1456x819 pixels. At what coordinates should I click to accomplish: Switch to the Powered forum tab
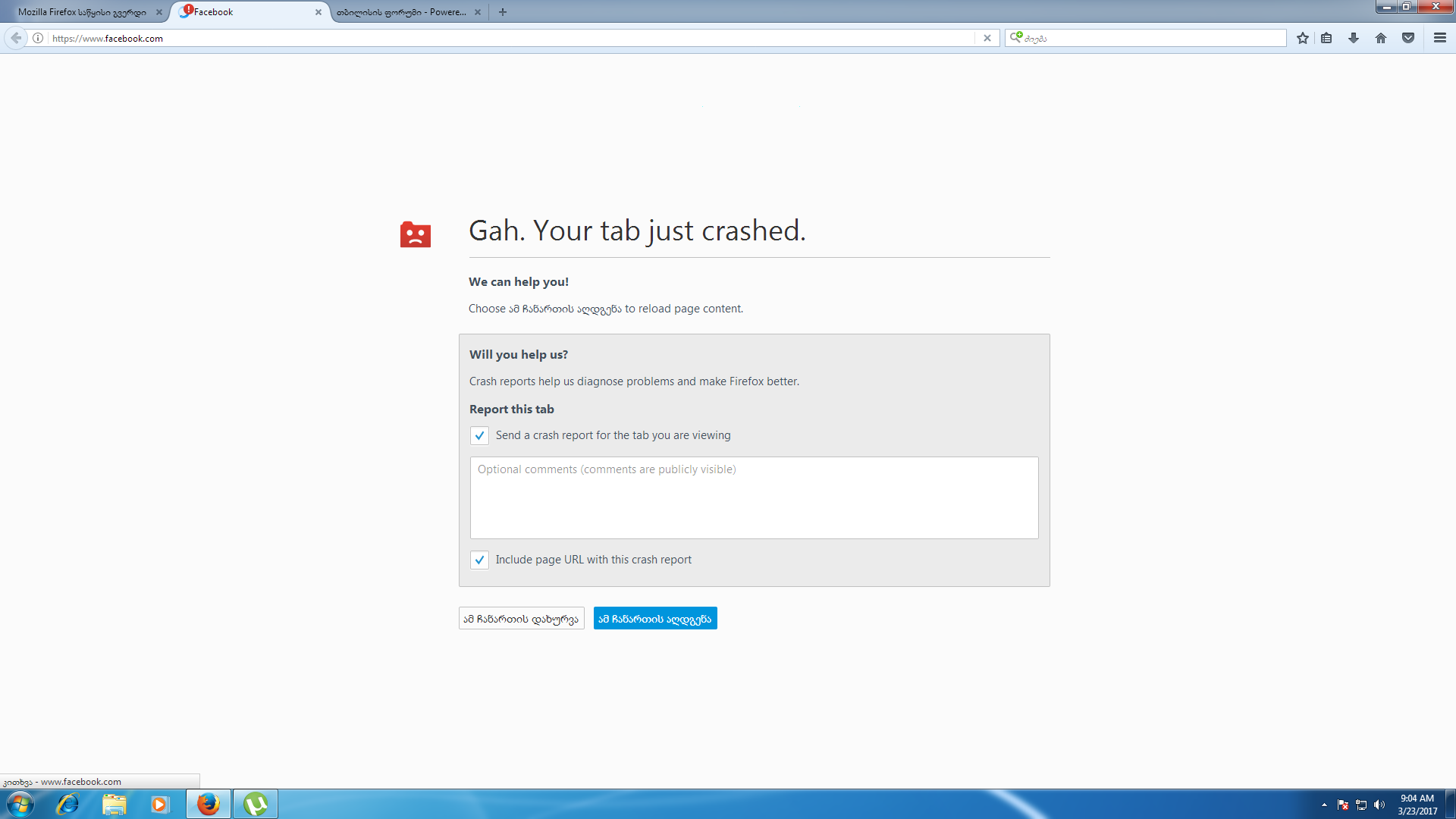pos(401,12)
